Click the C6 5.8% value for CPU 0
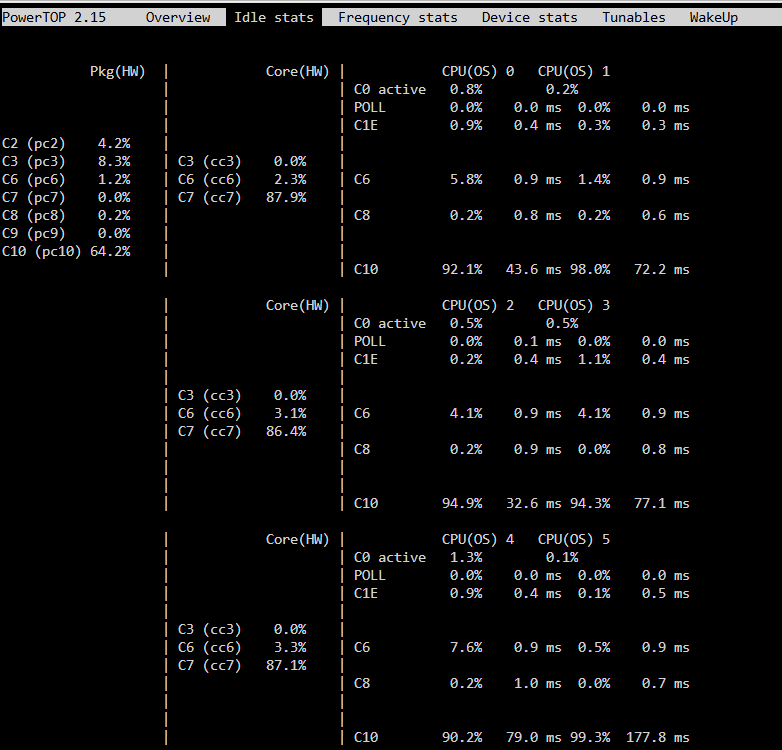This screenshot has width=782, height=750. point(466,179)
